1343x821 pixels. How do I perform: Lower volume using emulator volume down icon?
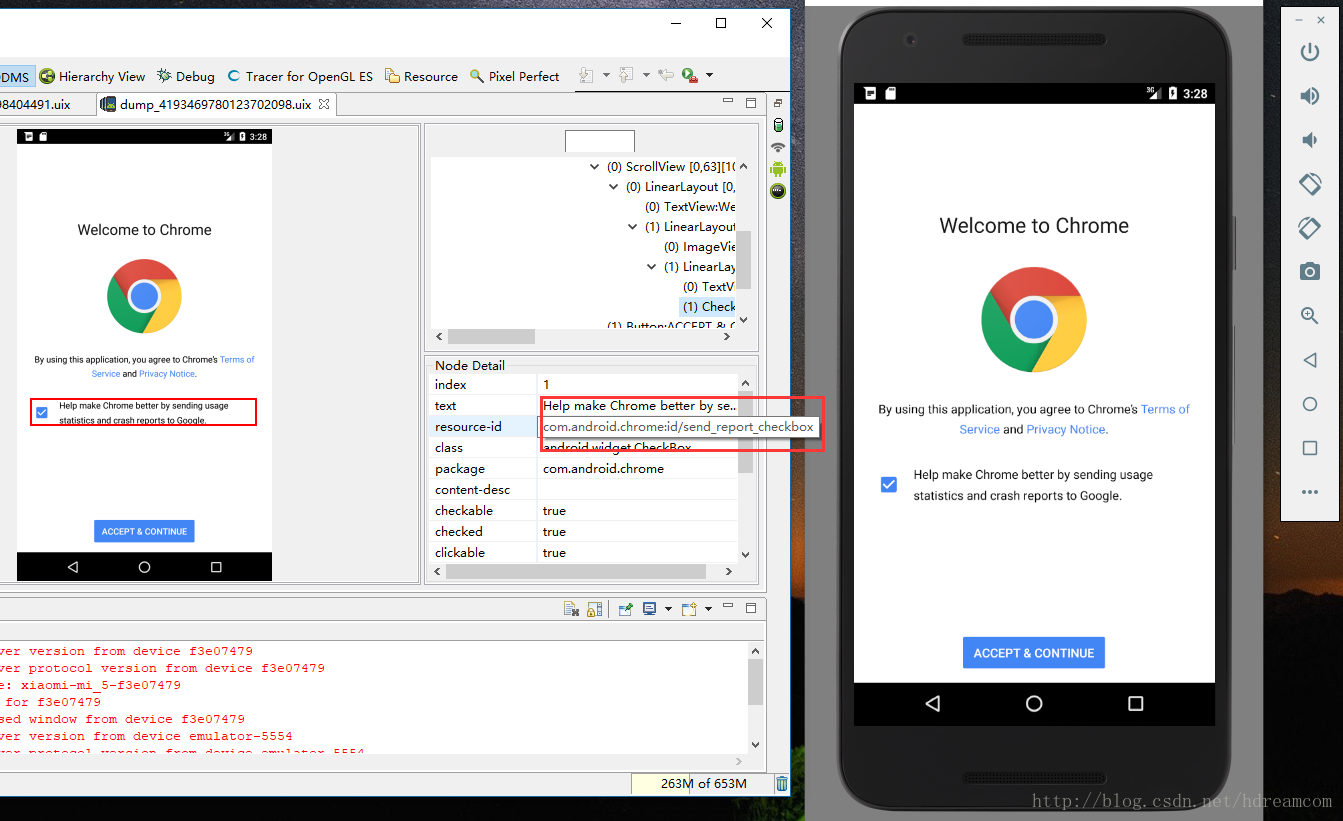click(1309, 140)
